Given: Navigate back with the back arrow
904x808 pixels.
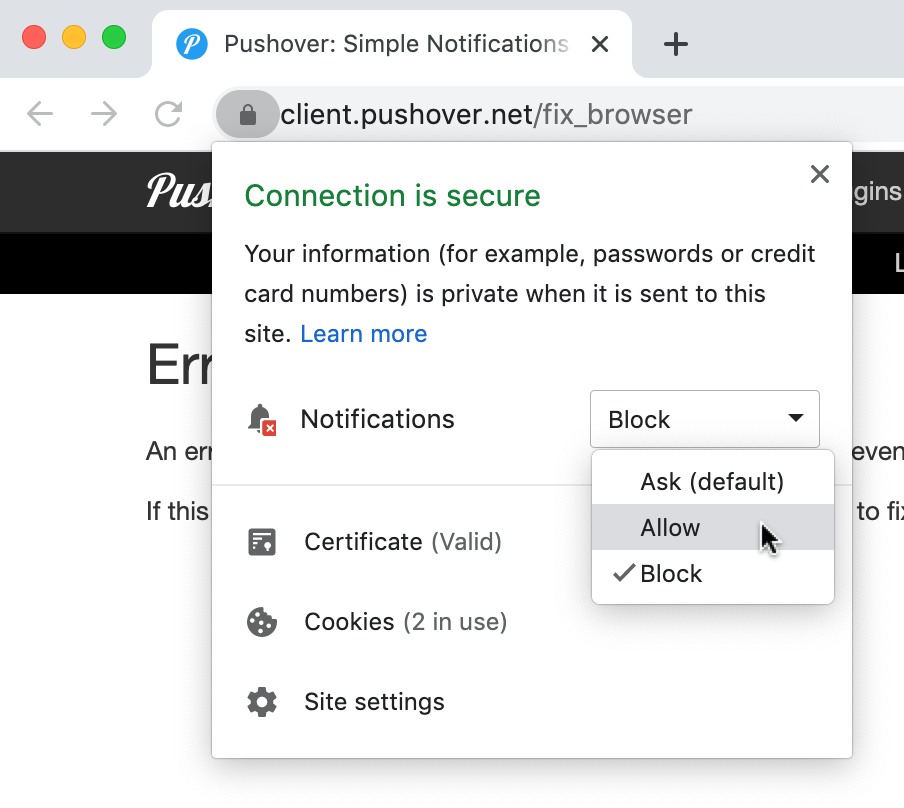Looking at the screenshot, I should pyautogui.click(x=40, y=114).
